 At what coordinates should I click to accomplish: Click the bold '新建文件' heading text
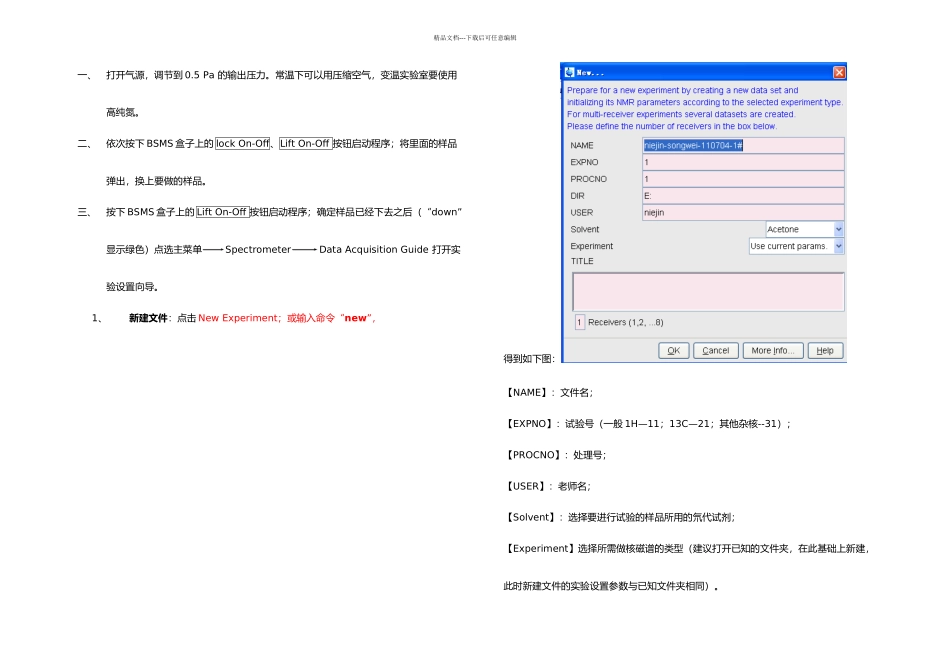tap(148, 318)
